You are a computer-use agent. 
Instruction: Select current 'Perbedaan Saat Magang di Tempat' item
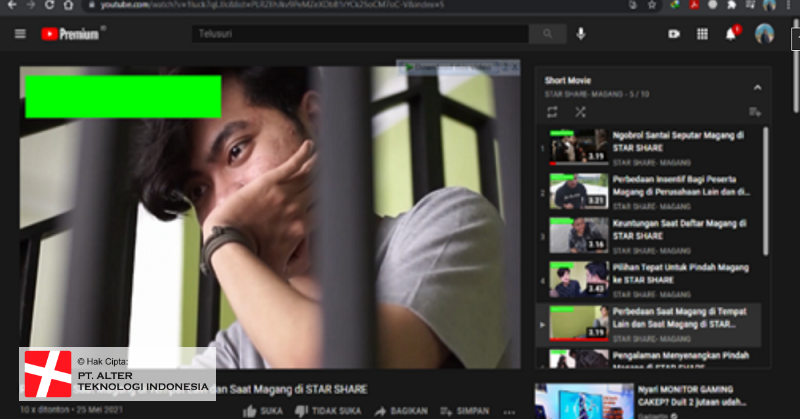tap(648, 325)
